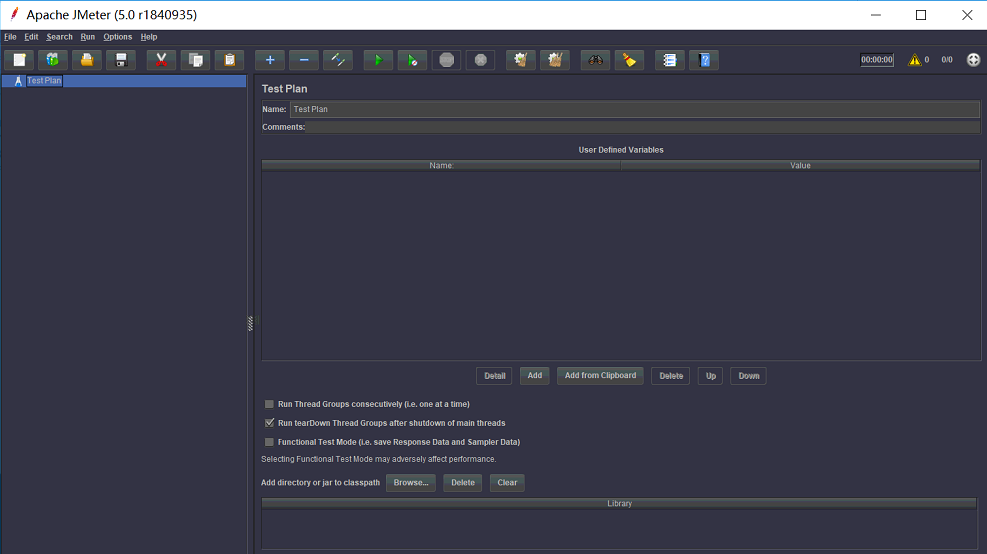Click Browse... for classpath

pyautogui.click(x=411, y=483)
